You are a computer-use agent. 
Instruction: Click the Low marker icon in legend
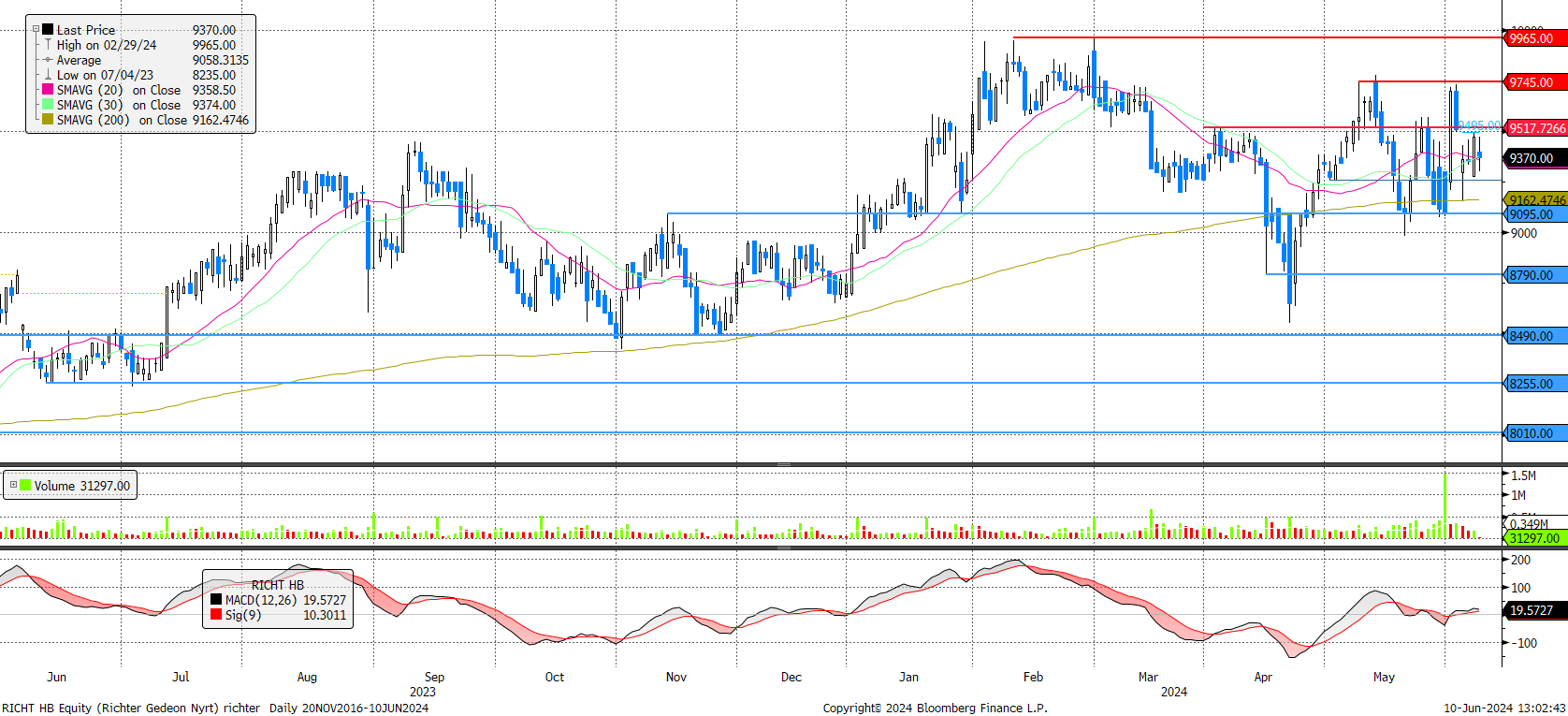pyautogui.click(x=48, y=75)
